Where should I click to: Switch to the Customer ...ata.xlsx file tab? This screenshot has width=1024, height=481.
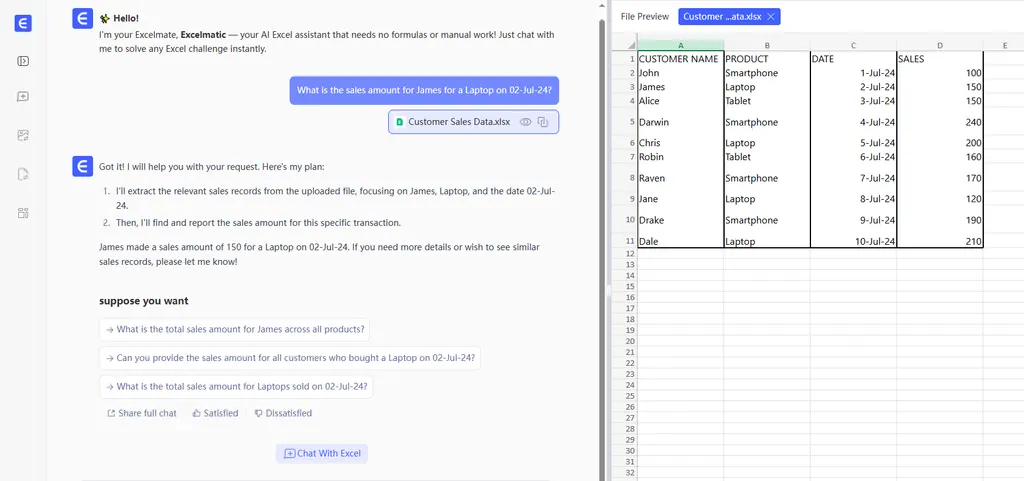click(720, 17)
